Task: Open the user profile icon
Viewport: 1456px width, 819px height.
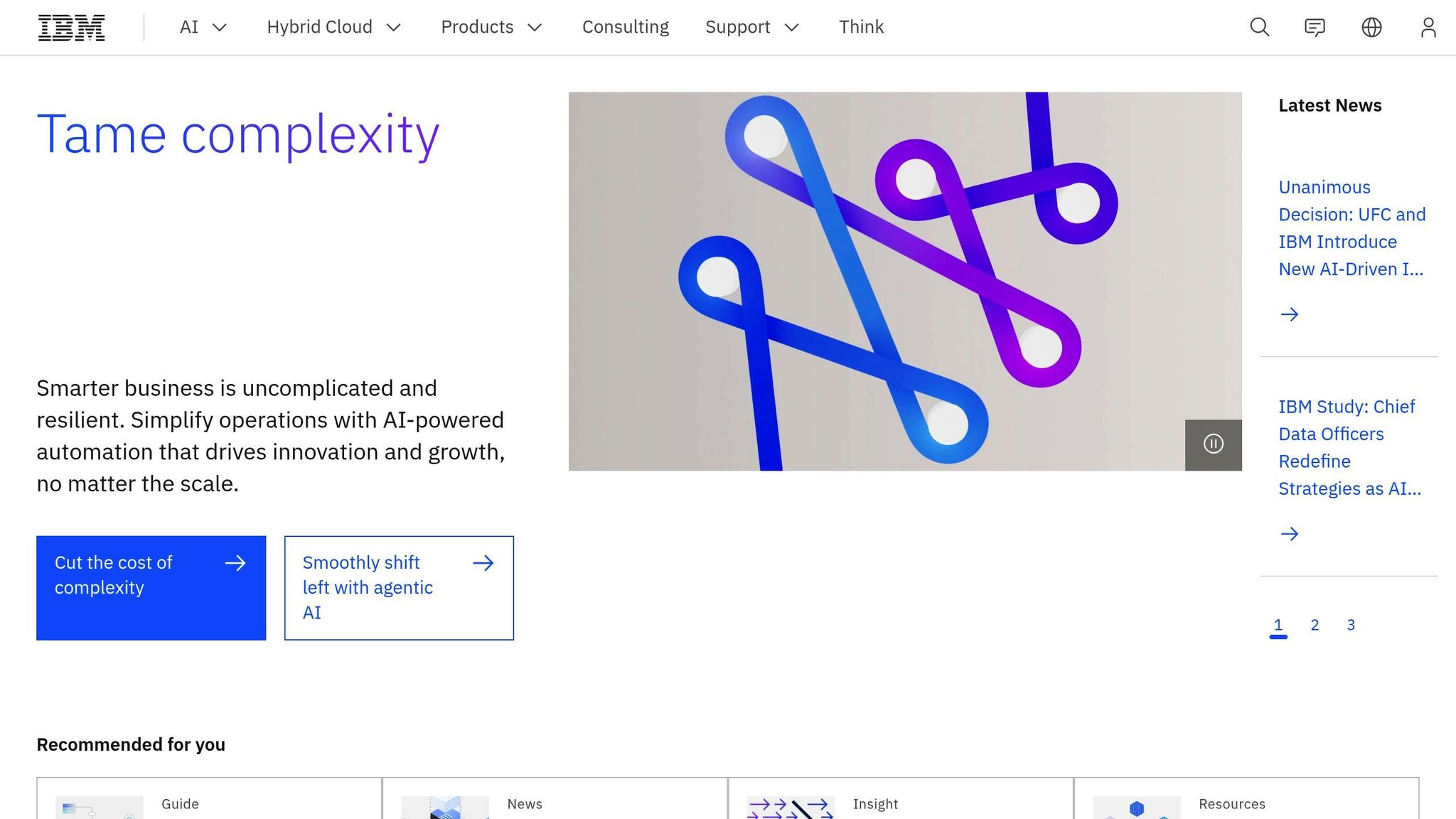Action: (1428, 28)
